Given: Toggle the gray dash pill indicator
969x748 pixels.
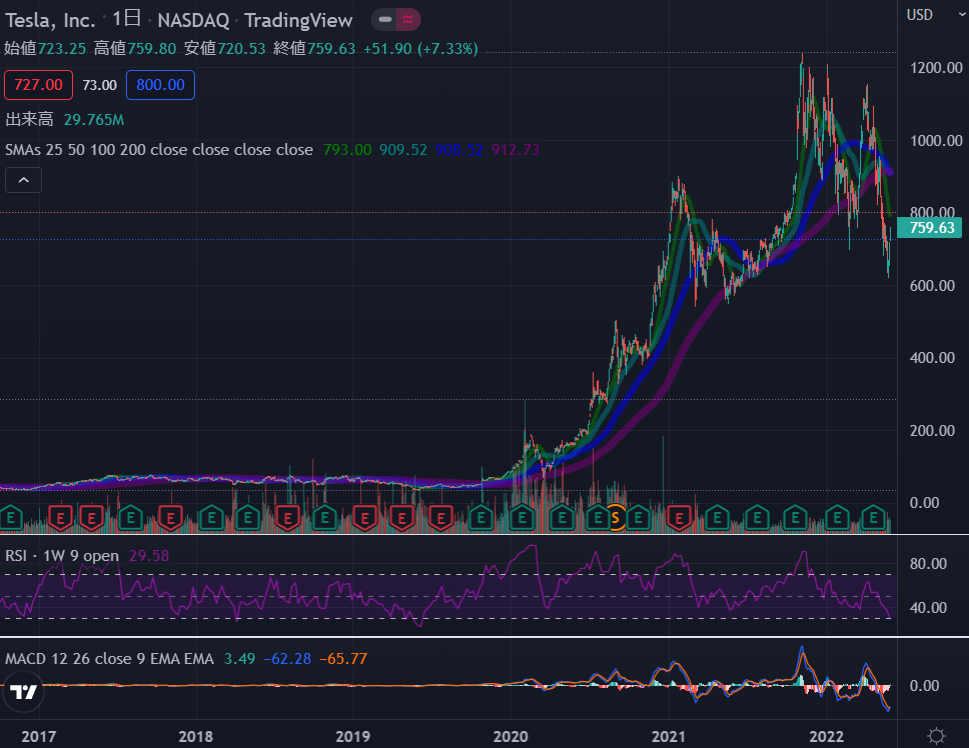Looking at the screenshot, I should click(384, 20).
